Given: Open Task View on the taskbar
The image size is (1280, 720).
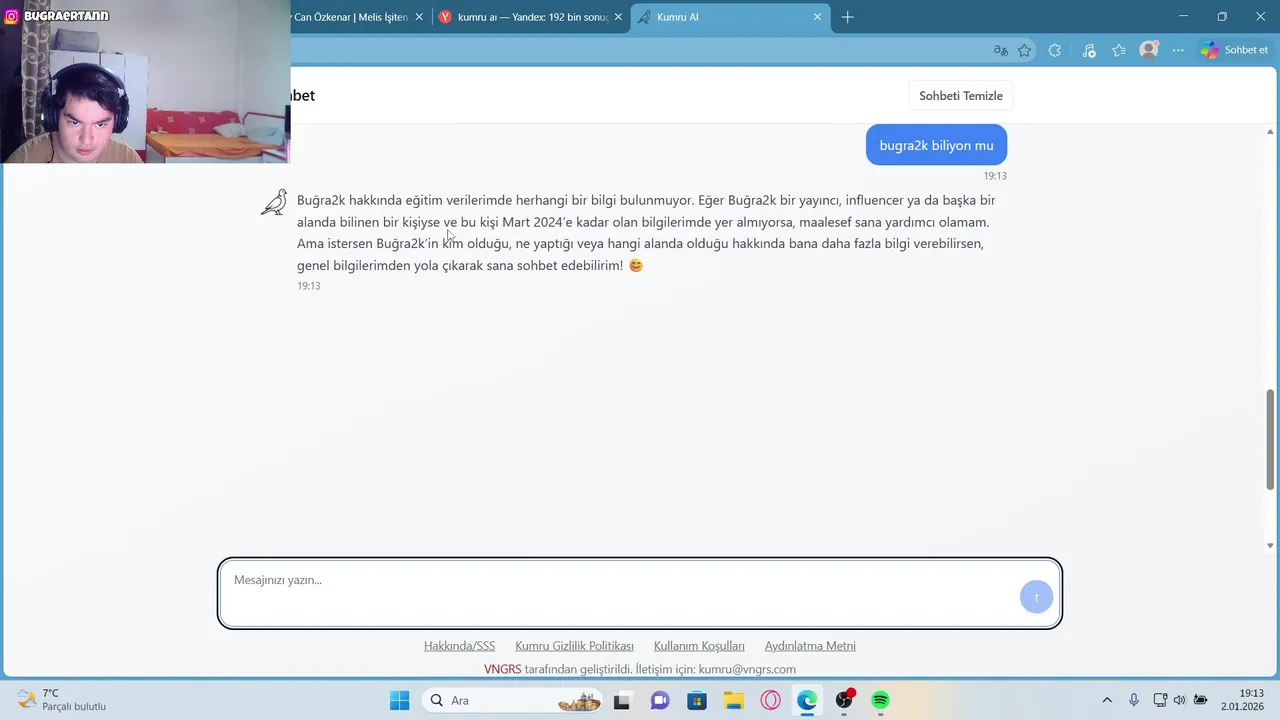Looking at the screenshot, I should (x=622, y=700).
